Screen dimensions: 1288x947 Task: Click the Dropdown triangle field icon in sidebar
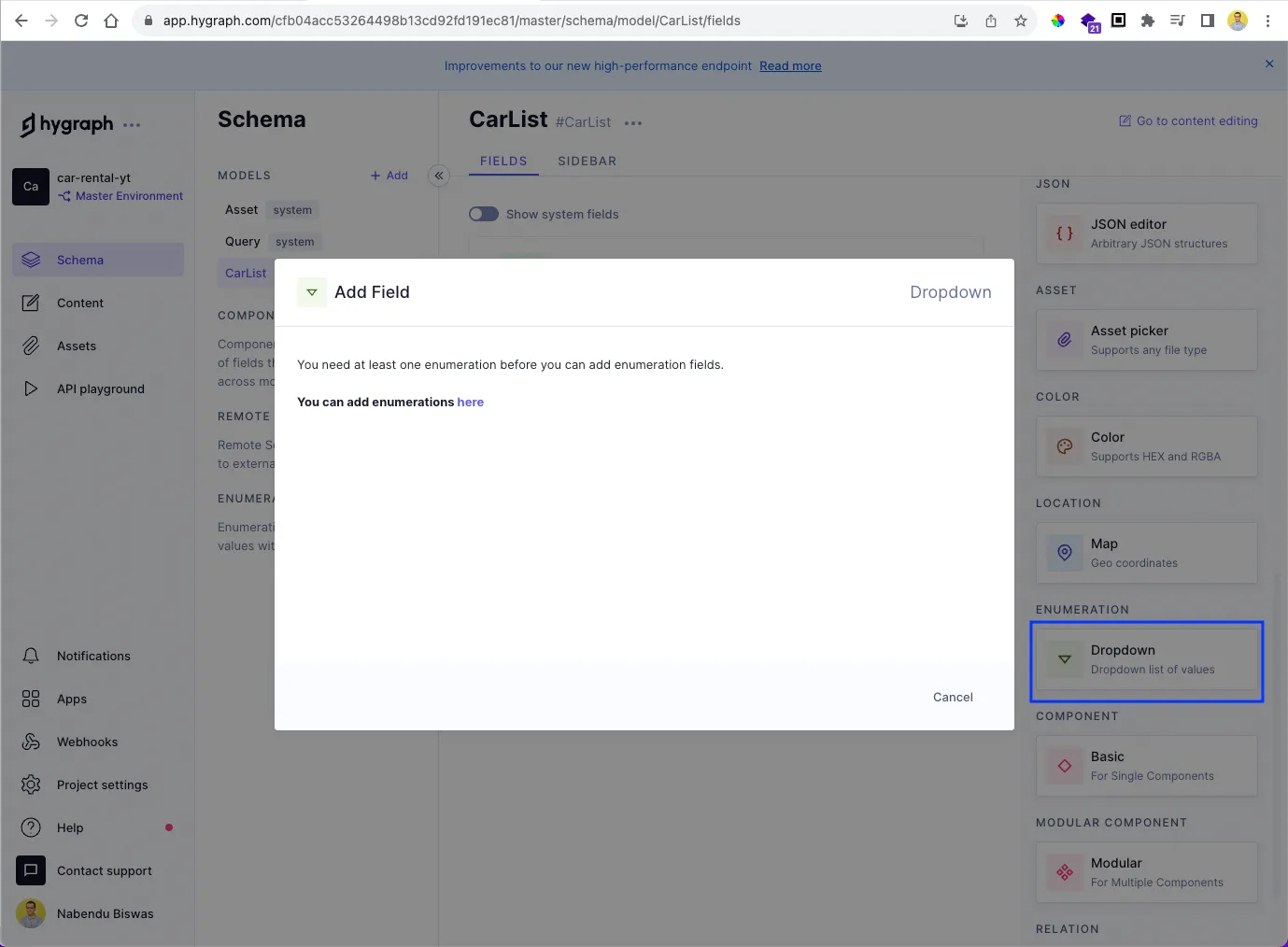(1065, 659)
